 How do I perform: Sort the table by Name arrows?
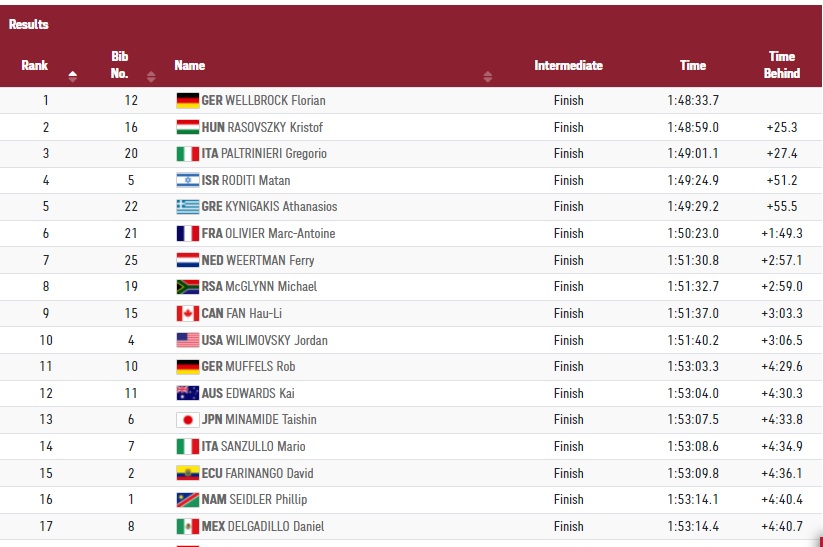(x=488, y=76)
